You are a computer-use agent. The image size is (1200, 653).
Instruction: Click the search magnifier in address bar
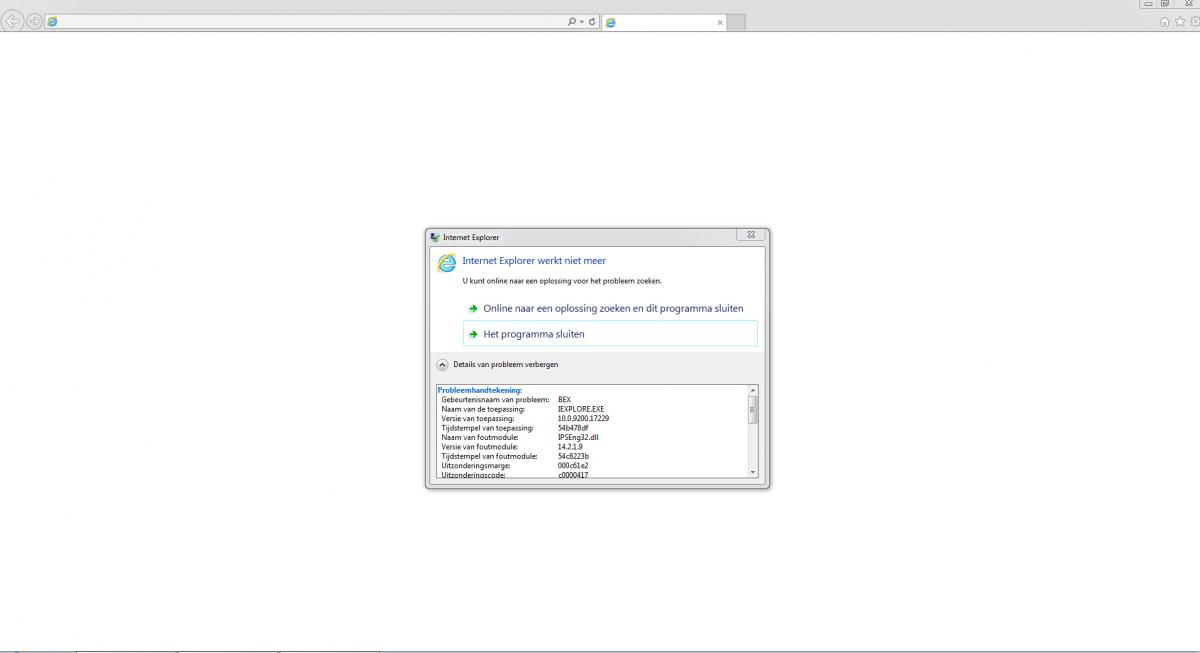pyautogui.click(x=571, y=21)
